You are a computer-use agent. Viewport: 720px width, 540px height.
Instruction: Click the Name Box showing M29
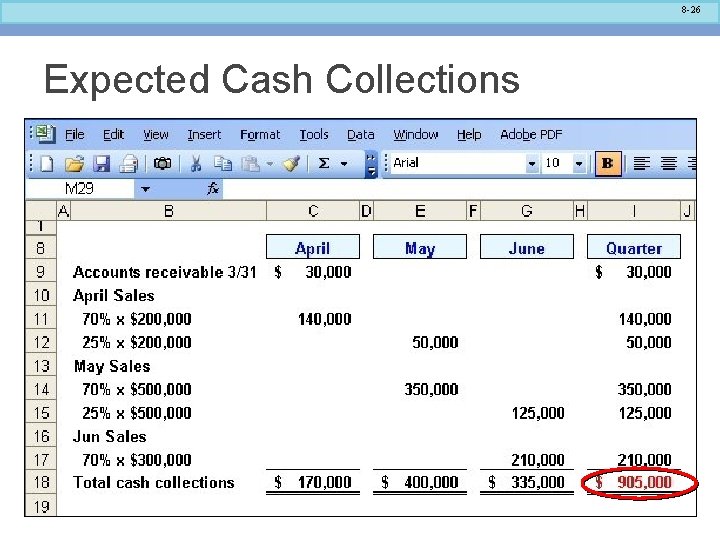(x=80, y=188)
